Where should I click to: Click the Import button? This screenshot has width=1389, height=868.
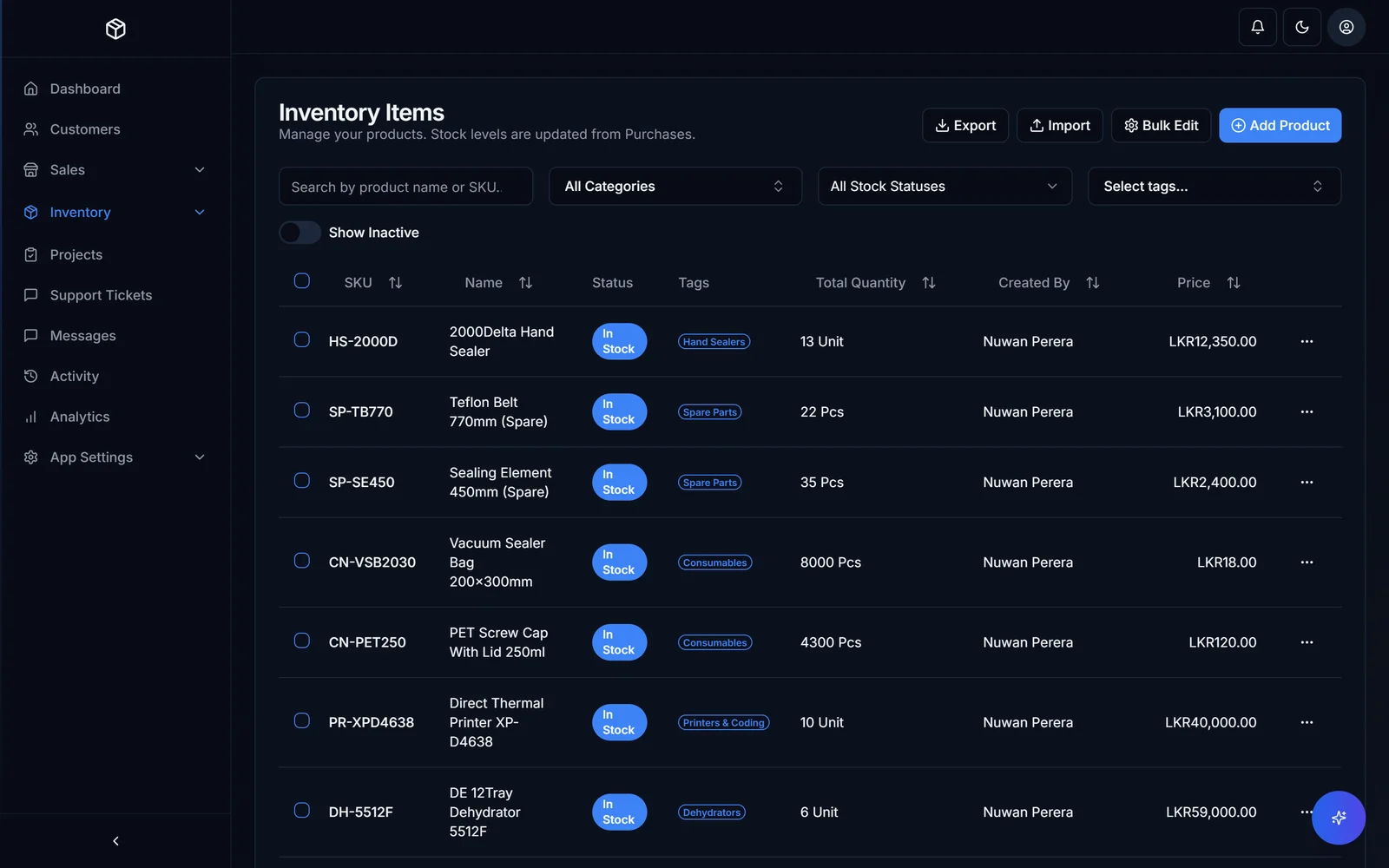(1059, 125)
